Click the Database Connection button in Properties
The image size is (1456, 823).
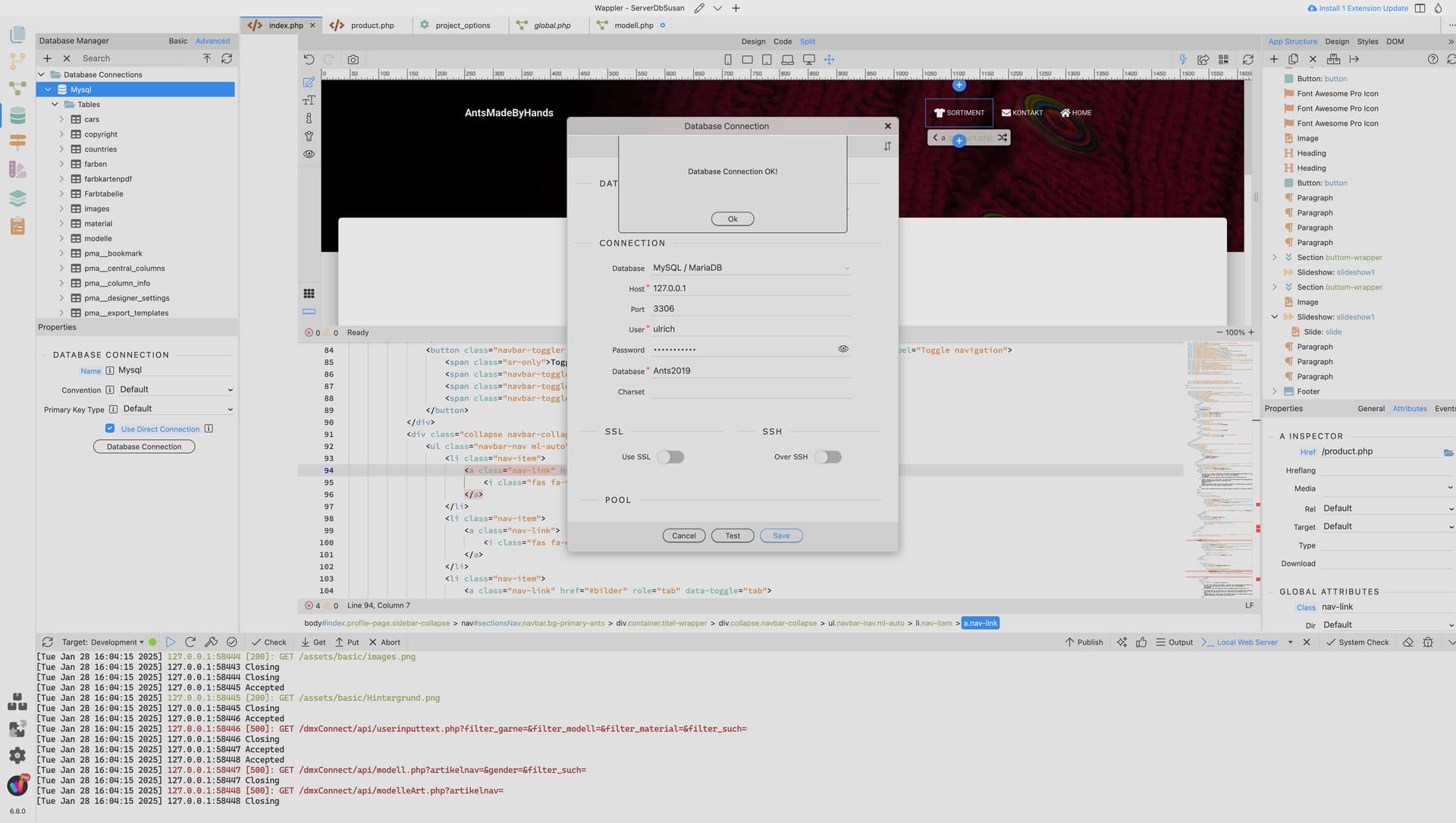coord(144,447)
